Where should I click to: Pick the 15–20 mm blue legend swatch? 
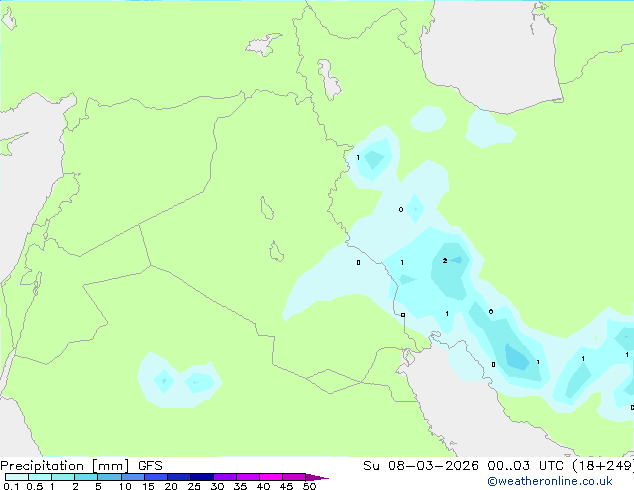[156, 477]
